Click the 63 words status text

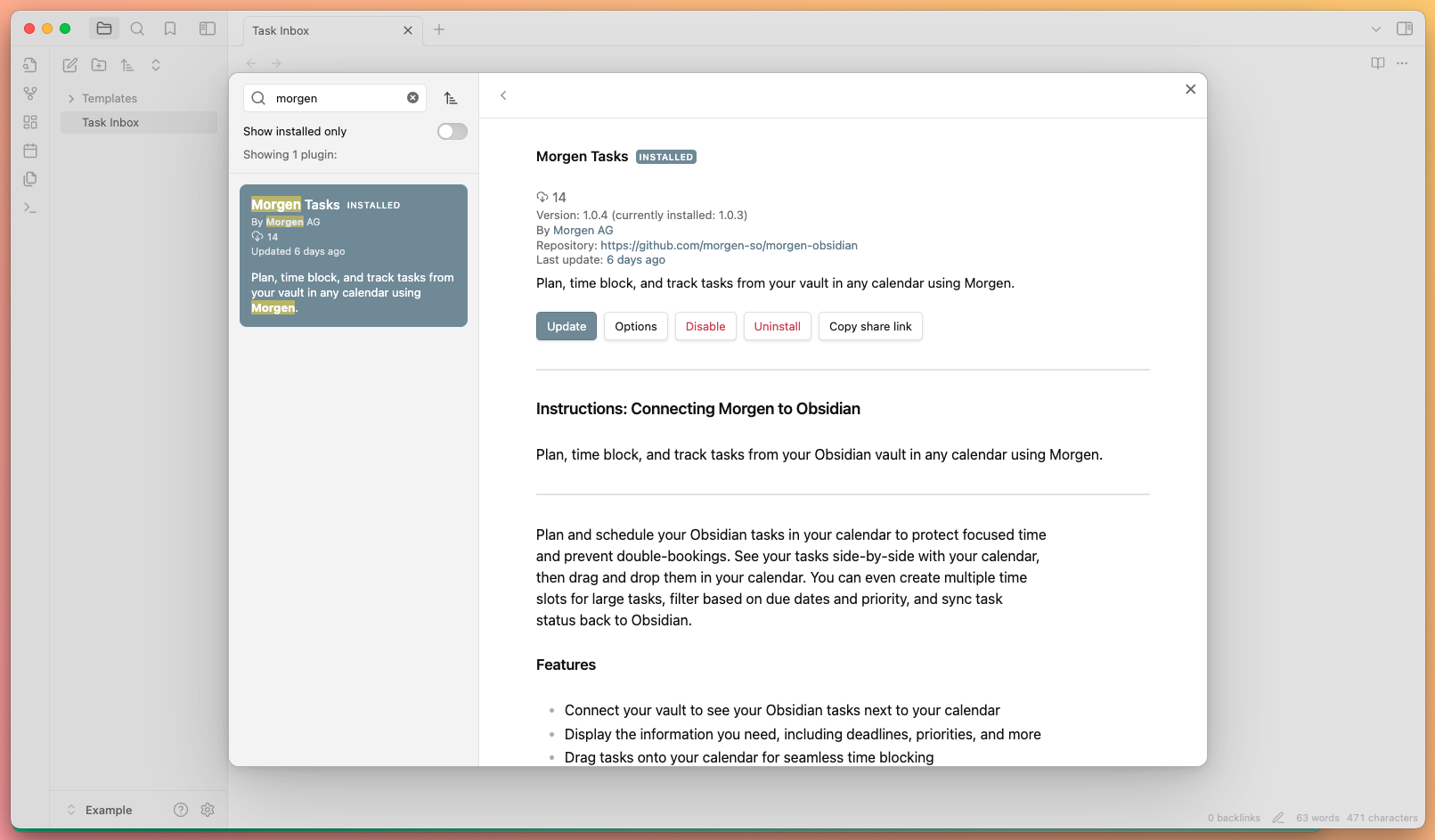pyautogui.click(x=1317, y=818)
